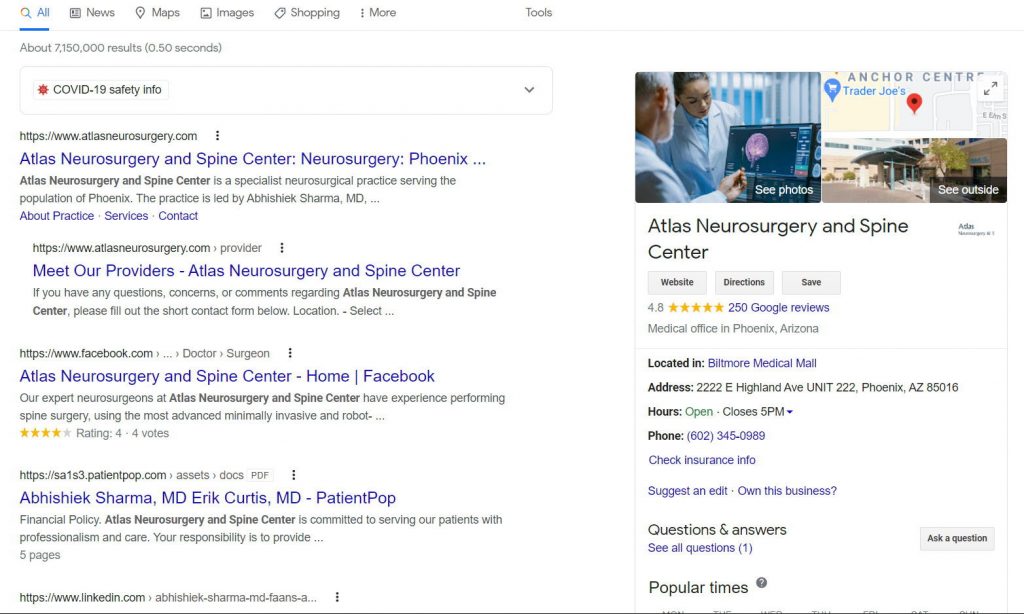The width and height of the screenshot is (1024, 614).
Task: Click the five-star rating in panel
Action: click(x=696, y=308)
